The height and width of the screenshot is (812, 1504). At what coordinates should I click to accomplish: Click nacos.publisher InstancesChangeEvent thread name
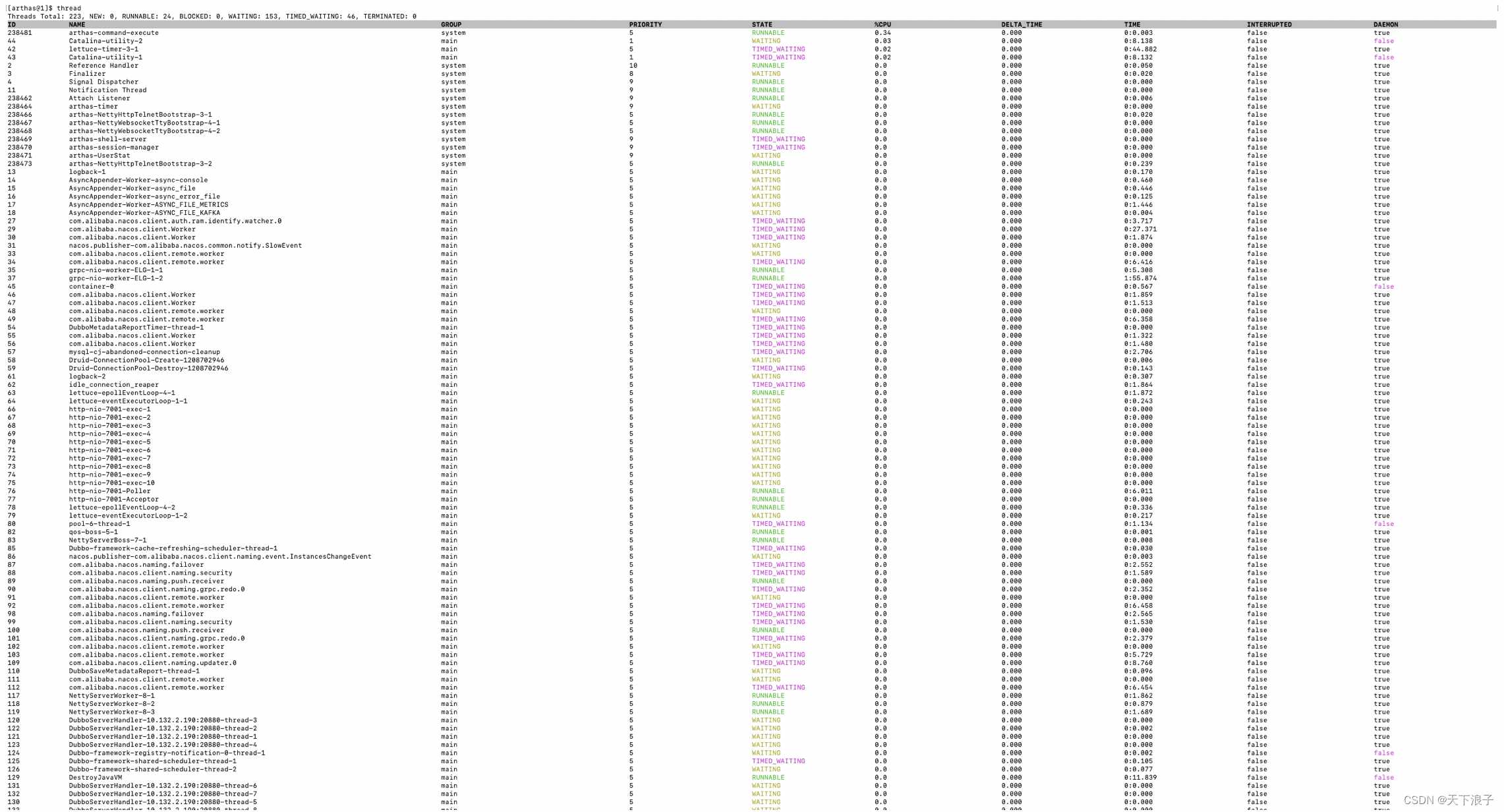click(x=220, y=557)
